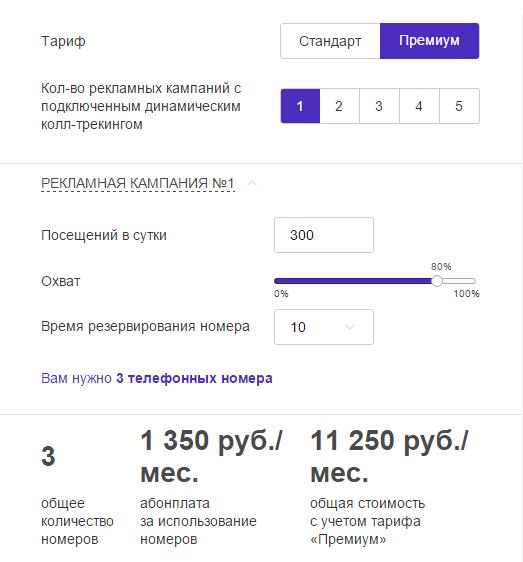The image size is (523, 562).
Task: Choose 5 advertising campaigns
Action: pyautogui.click(x=459, y=106)
